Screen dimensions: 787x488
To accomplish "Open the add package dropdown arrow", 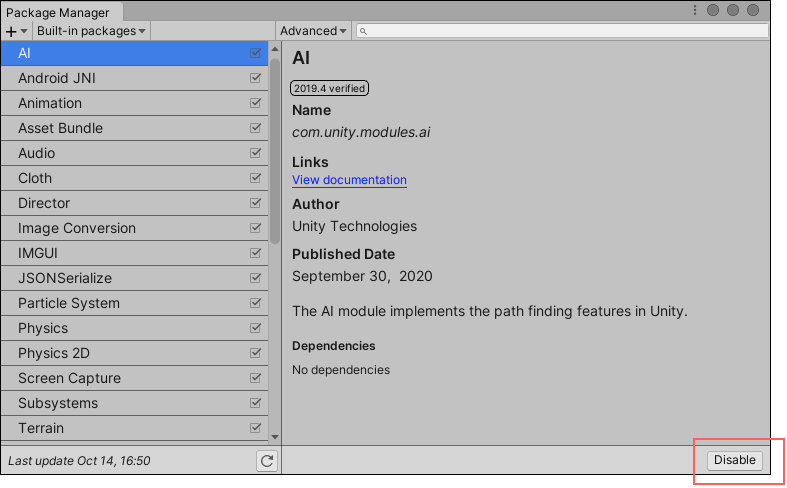I will 24,31.
